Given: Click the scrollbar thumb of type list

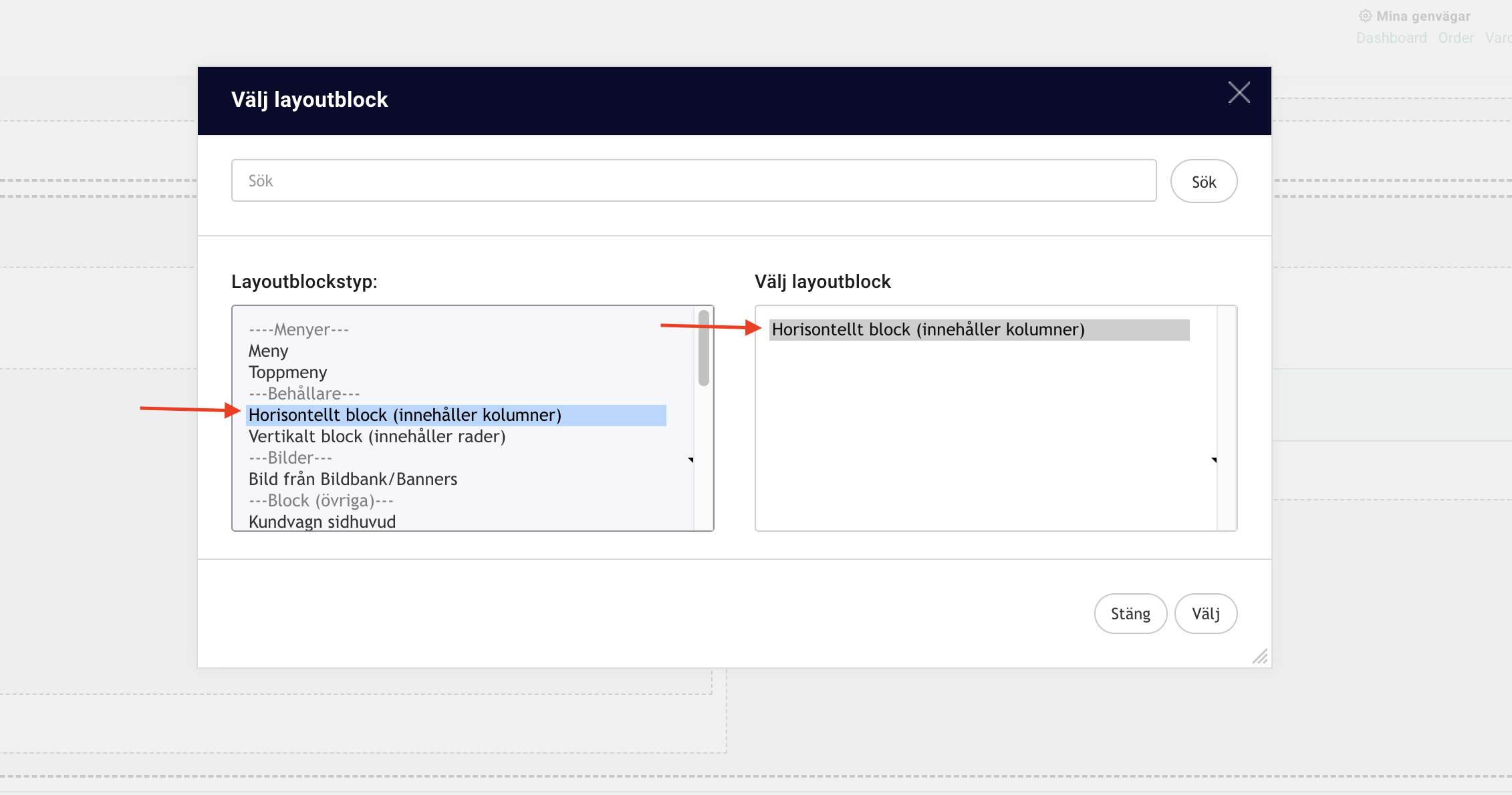Looking at the screenshot, I should [703, 348].
